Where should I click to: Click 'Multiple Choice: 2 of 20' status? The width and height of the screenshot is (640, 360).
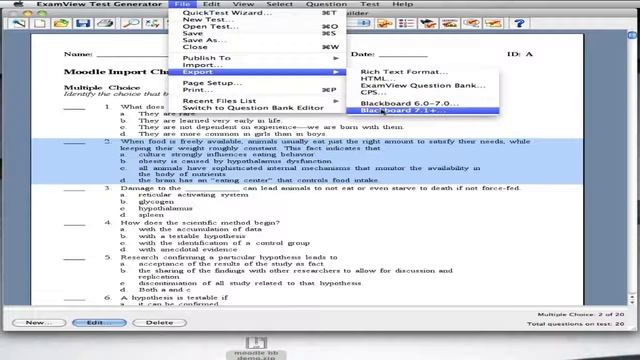tap(580, 314)
